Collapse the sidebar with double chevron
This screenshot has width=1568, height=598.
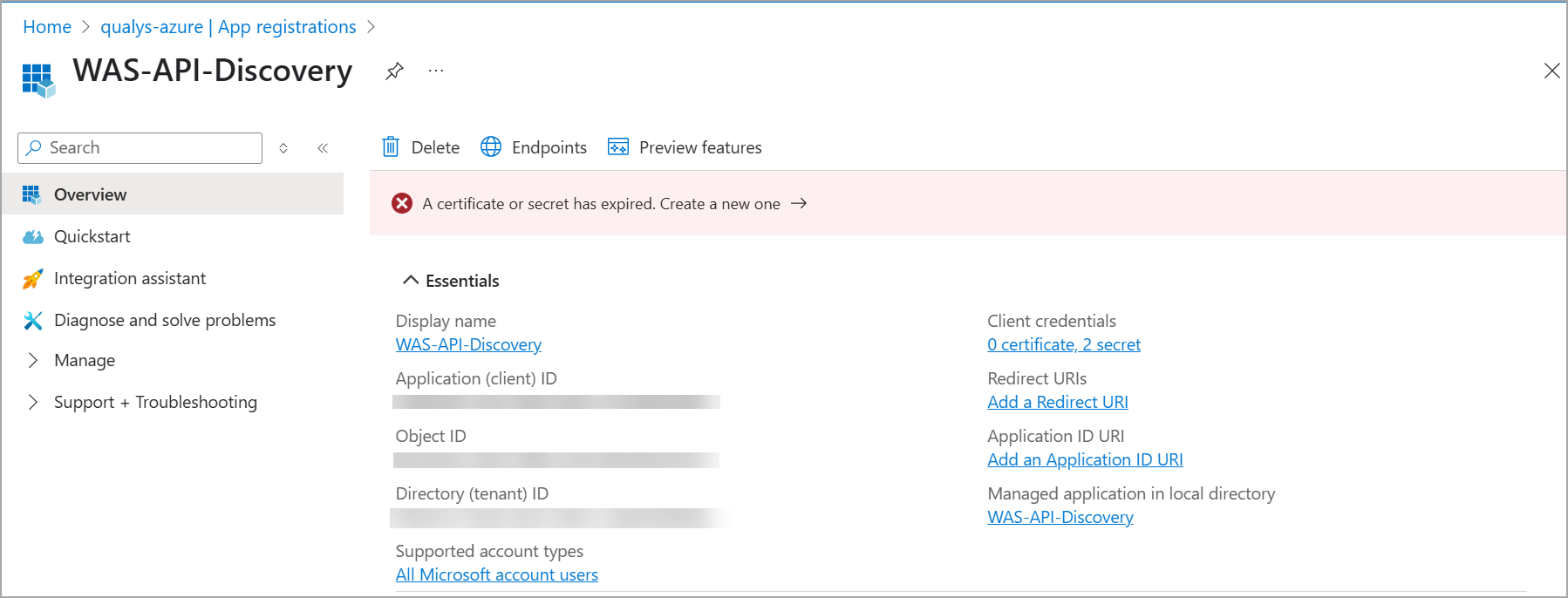tap(323, 148)
